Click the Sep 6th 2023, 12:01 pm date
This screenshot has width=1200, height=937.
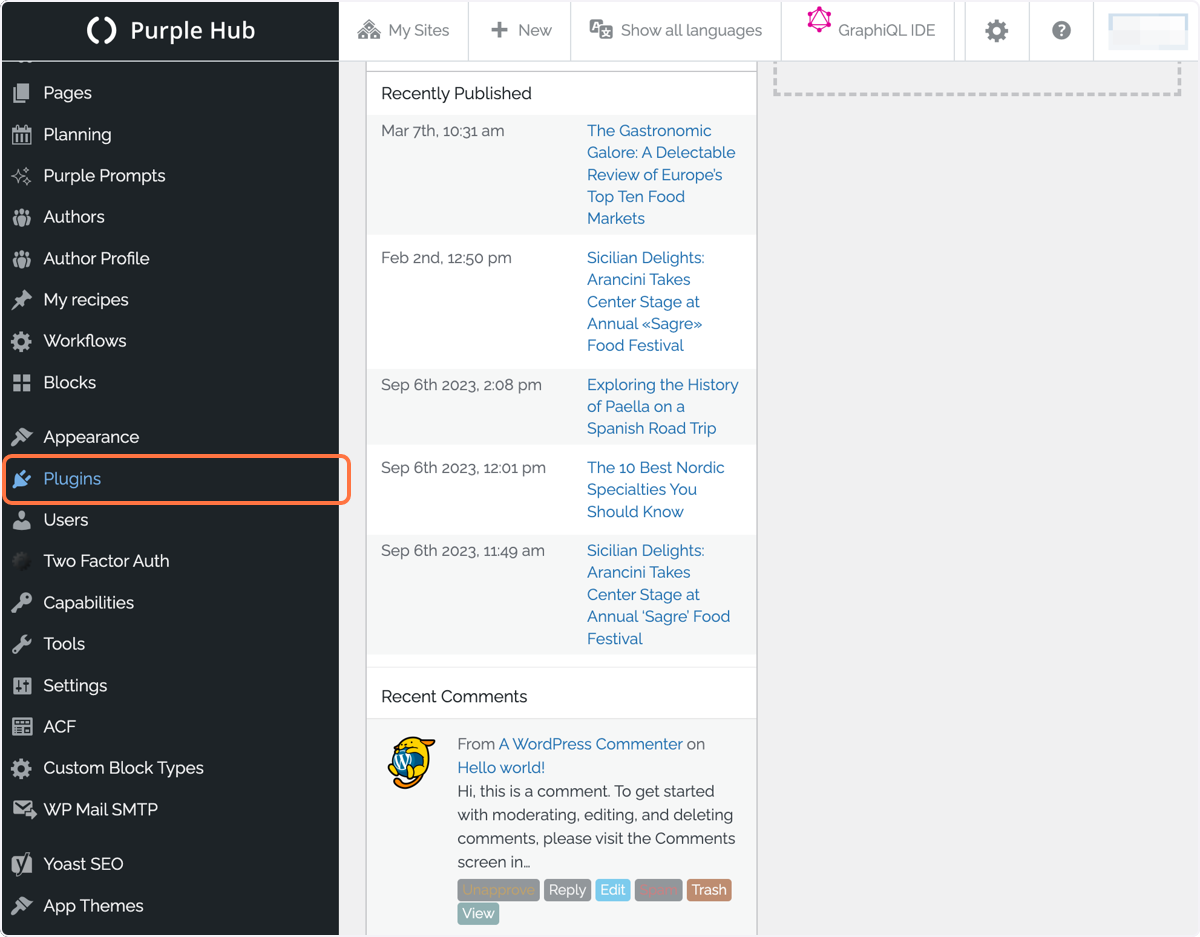(463, 468)
